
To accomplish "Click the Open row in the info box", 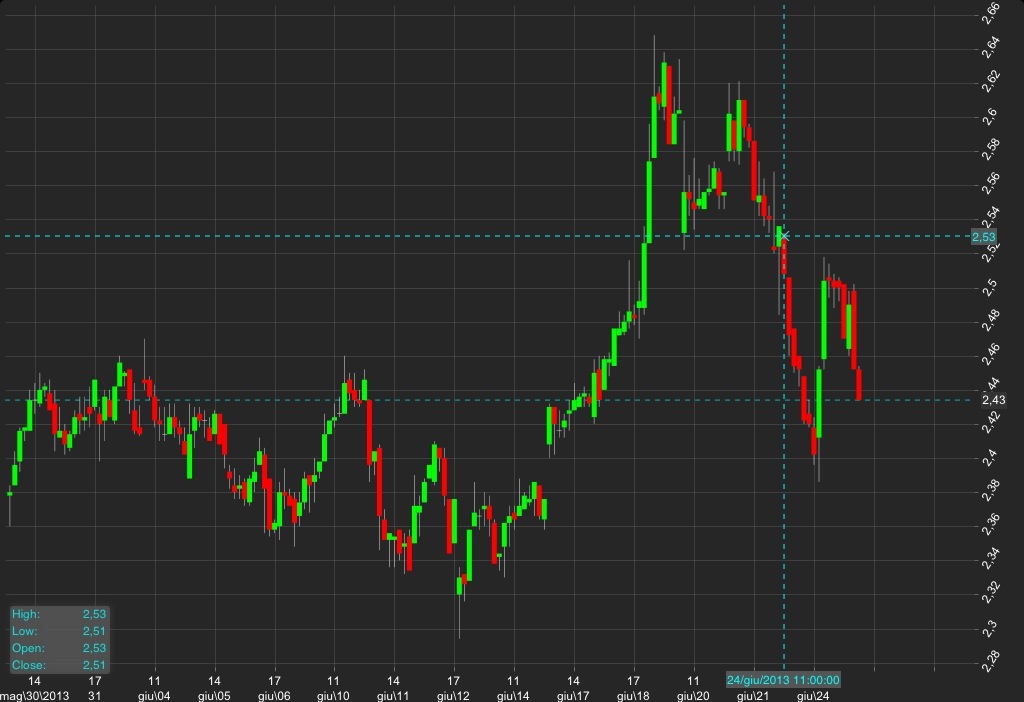I will pos(58,648).
